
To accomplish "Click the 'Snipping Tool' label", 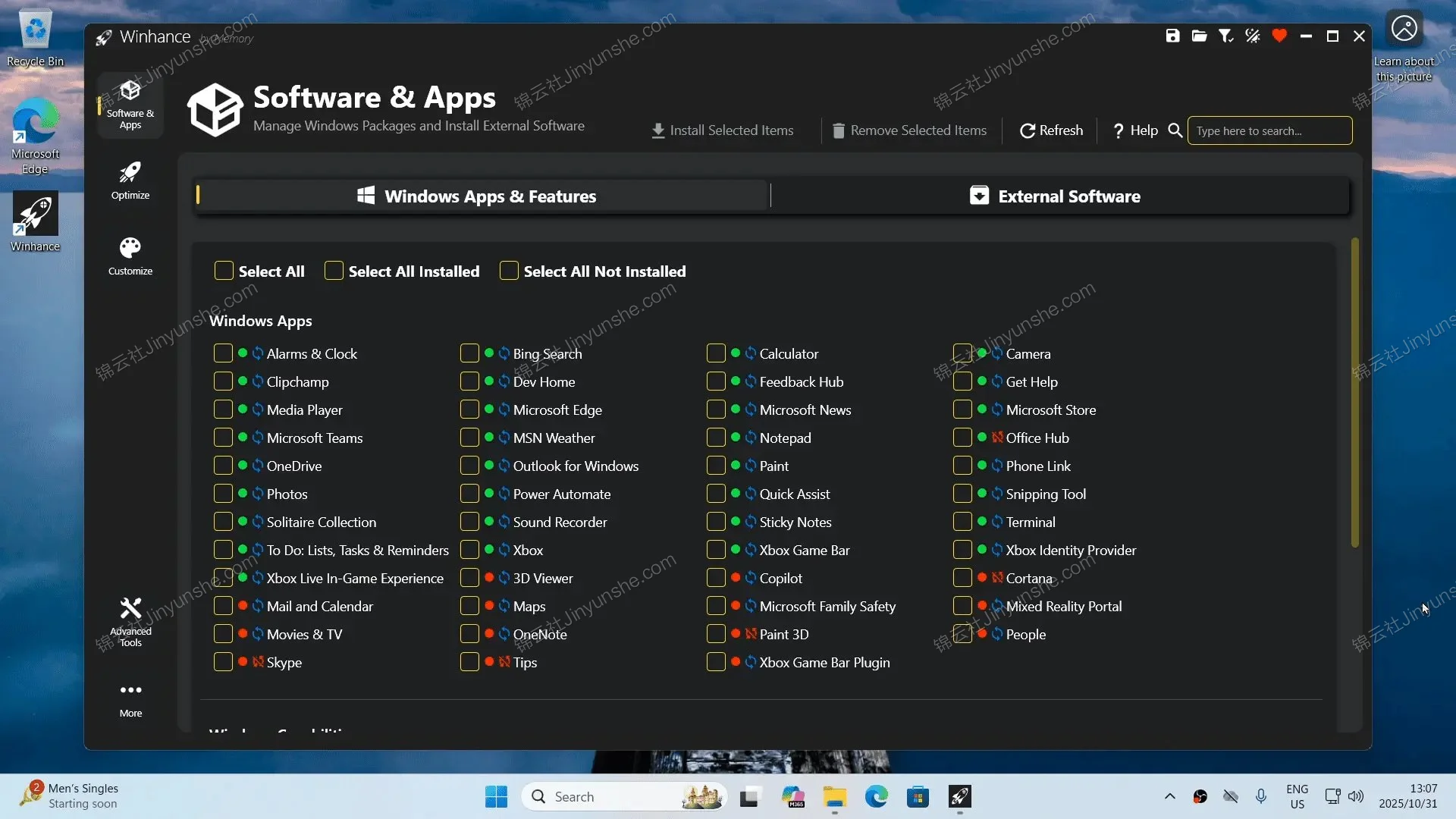I will (x=1046, y=494).
